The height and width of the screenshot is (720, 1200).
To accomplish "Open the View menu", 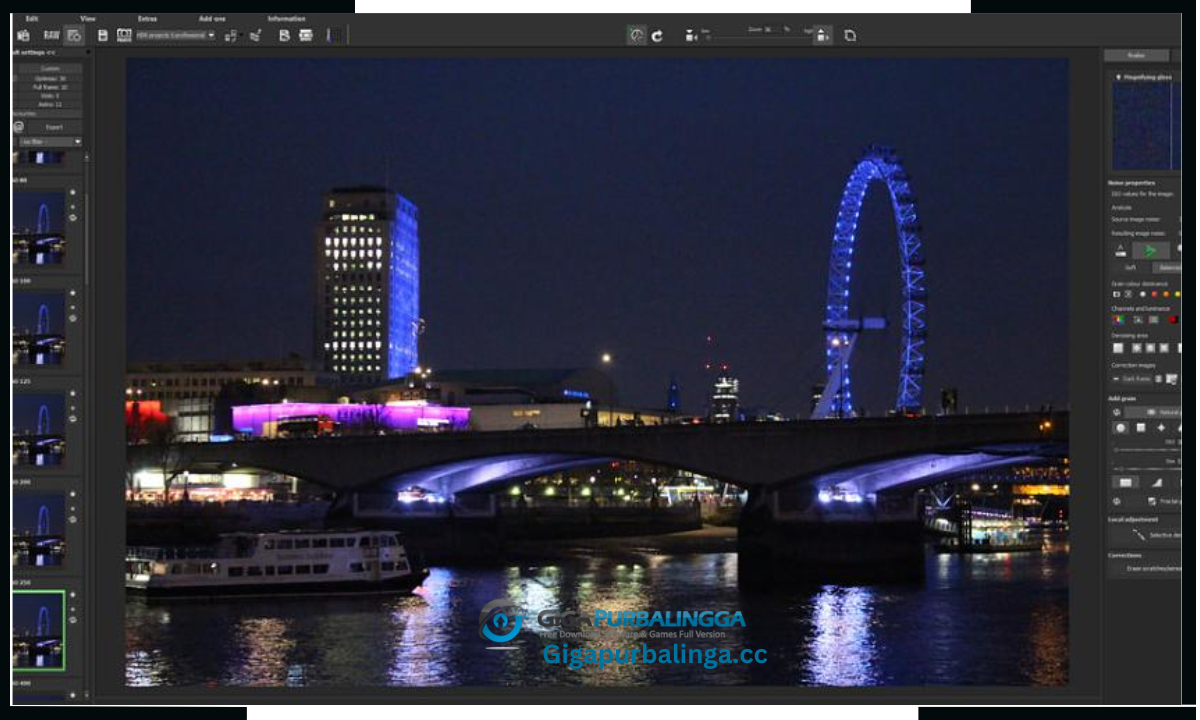I will tap(88, 19).
